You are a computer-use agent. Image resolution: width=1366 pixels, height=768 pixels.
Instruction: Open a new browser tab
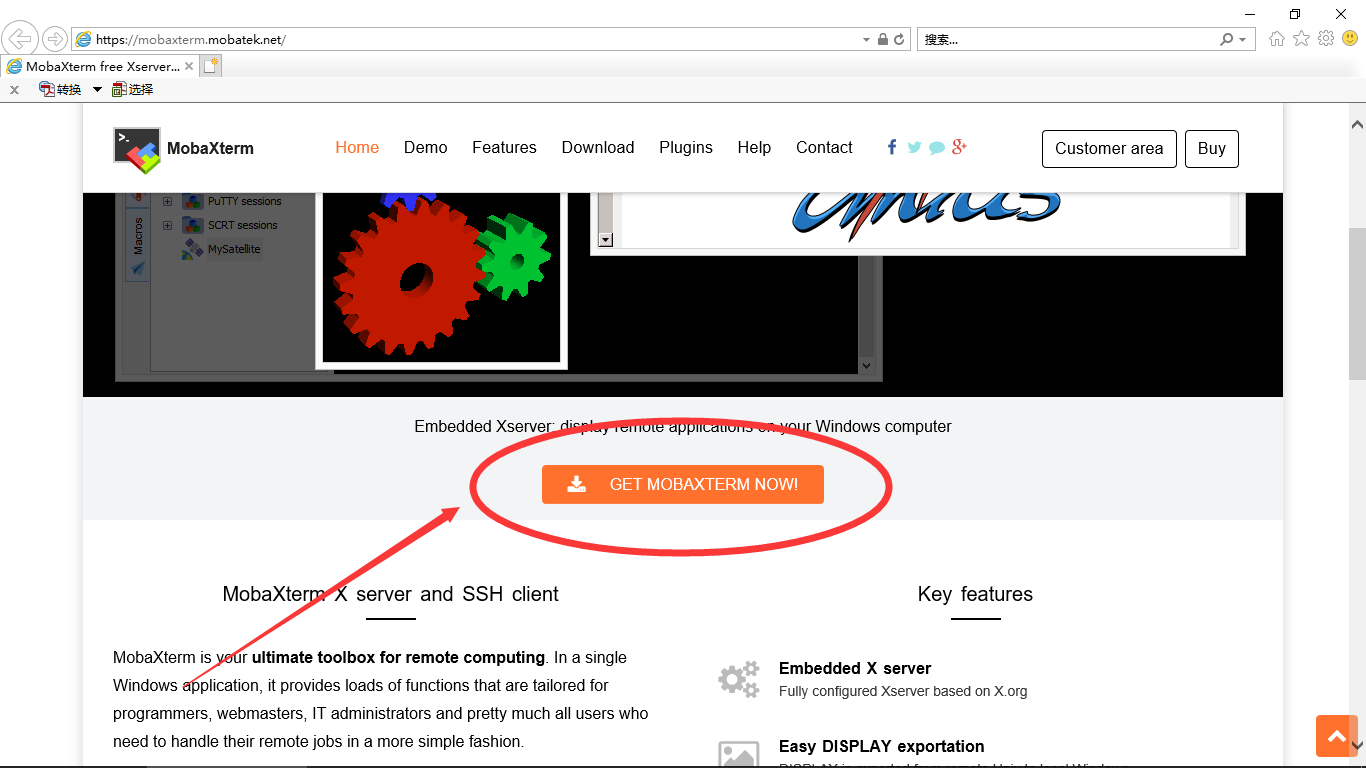tap(210, 66)
